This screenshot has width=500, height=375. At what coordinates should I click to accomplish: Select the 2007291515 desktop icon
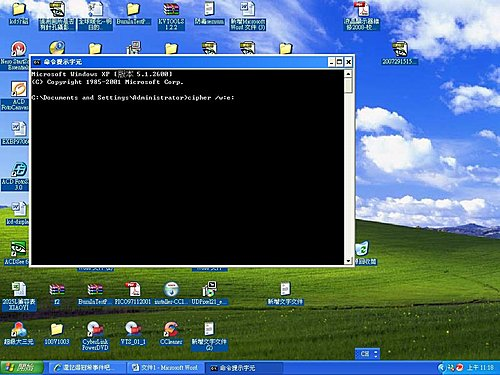click(x=400, y=53)
